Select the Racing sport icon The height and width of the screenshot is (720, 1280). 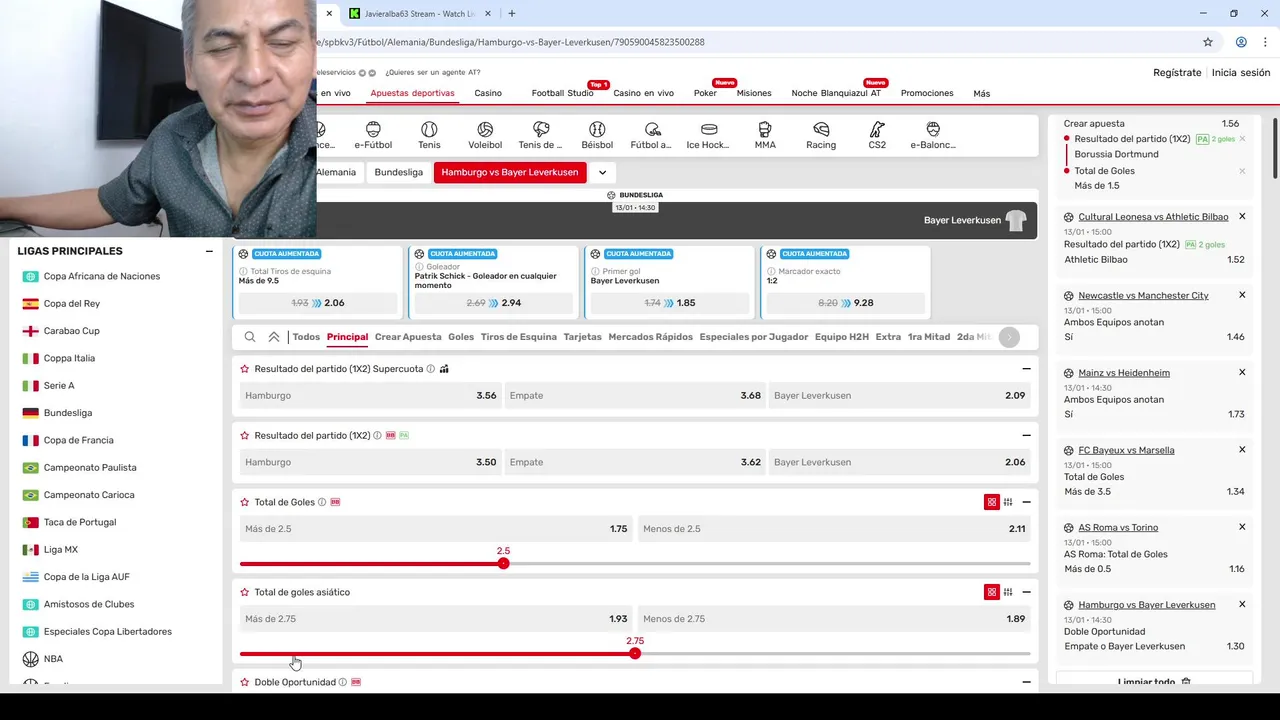pyautogui.click(x=821, y=136)
